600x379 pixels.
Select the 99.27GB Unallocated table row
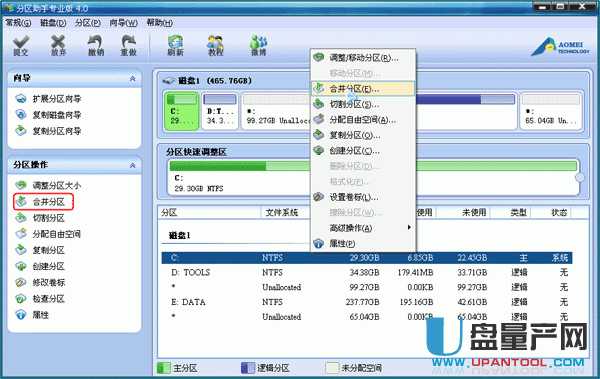pos(367,287)
